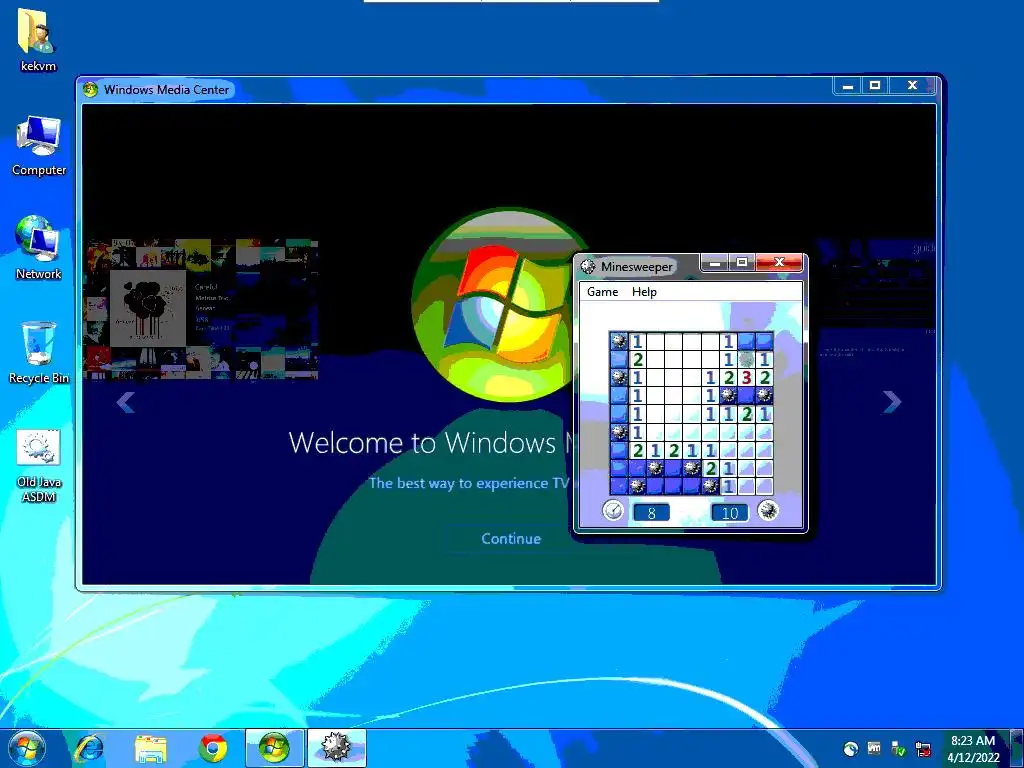
Task: Click the "Welcome to Windows" heading text
Action: 423,443
